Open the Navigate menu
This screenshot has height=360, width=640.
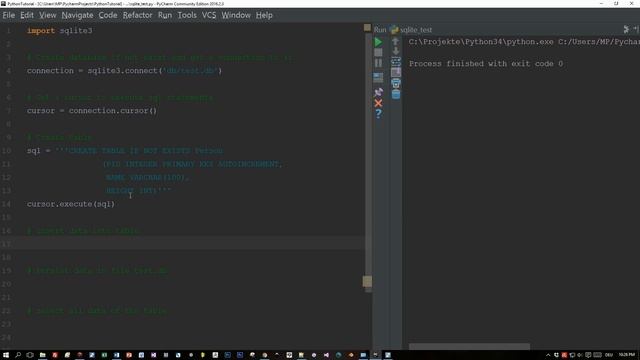(x=78, y=15)
